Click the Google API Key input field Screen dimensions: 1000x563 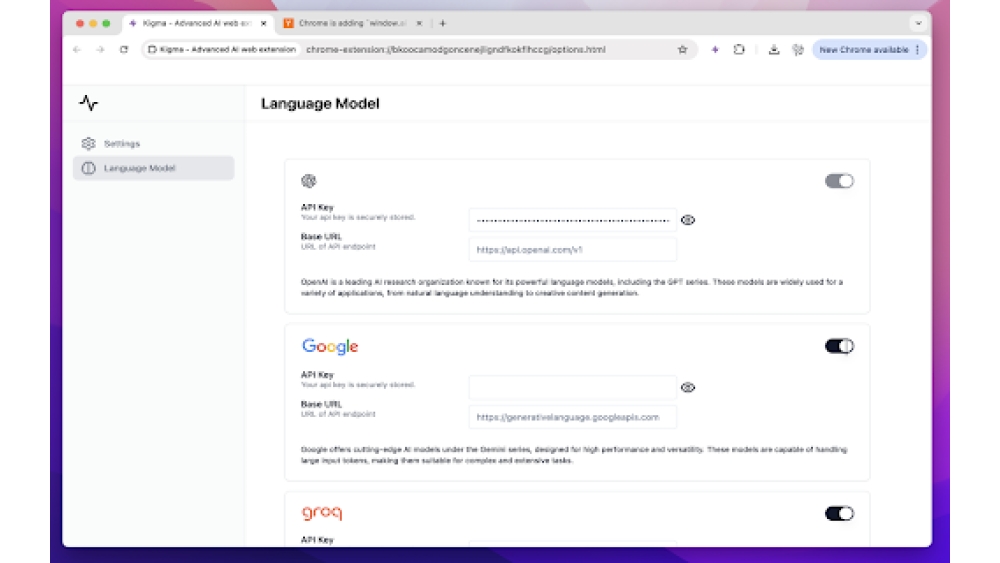click(573, 388)
